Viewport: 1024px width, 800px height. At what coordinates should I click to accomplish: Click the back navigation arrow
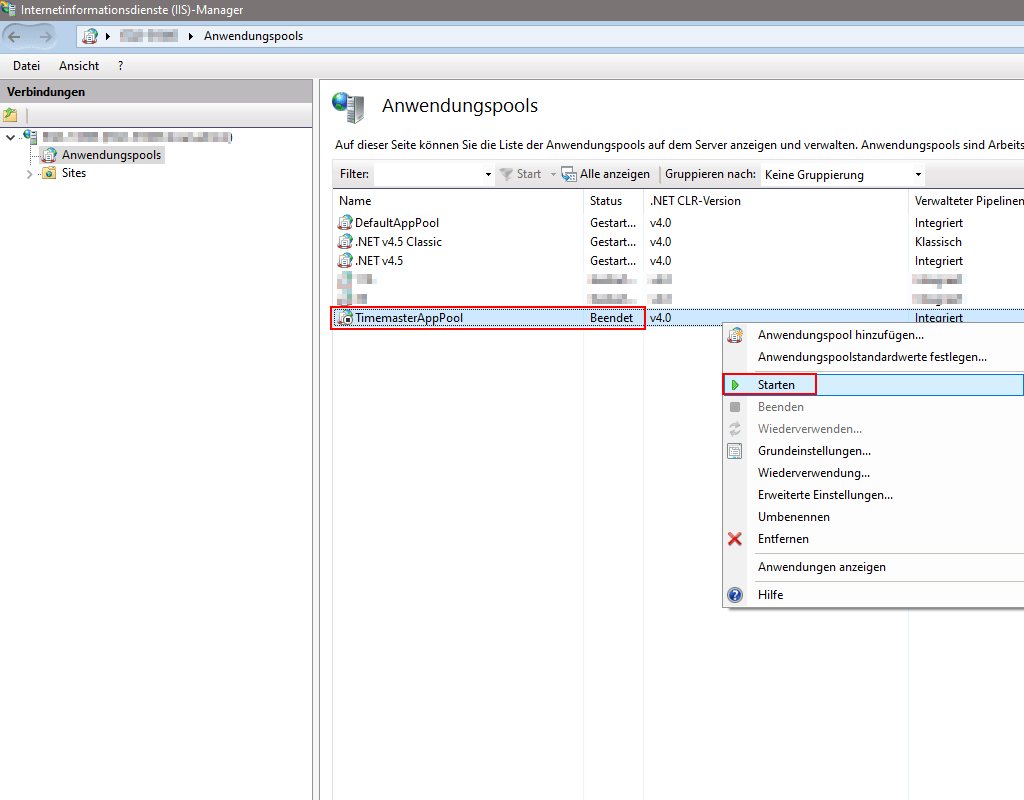pos(15,36)
